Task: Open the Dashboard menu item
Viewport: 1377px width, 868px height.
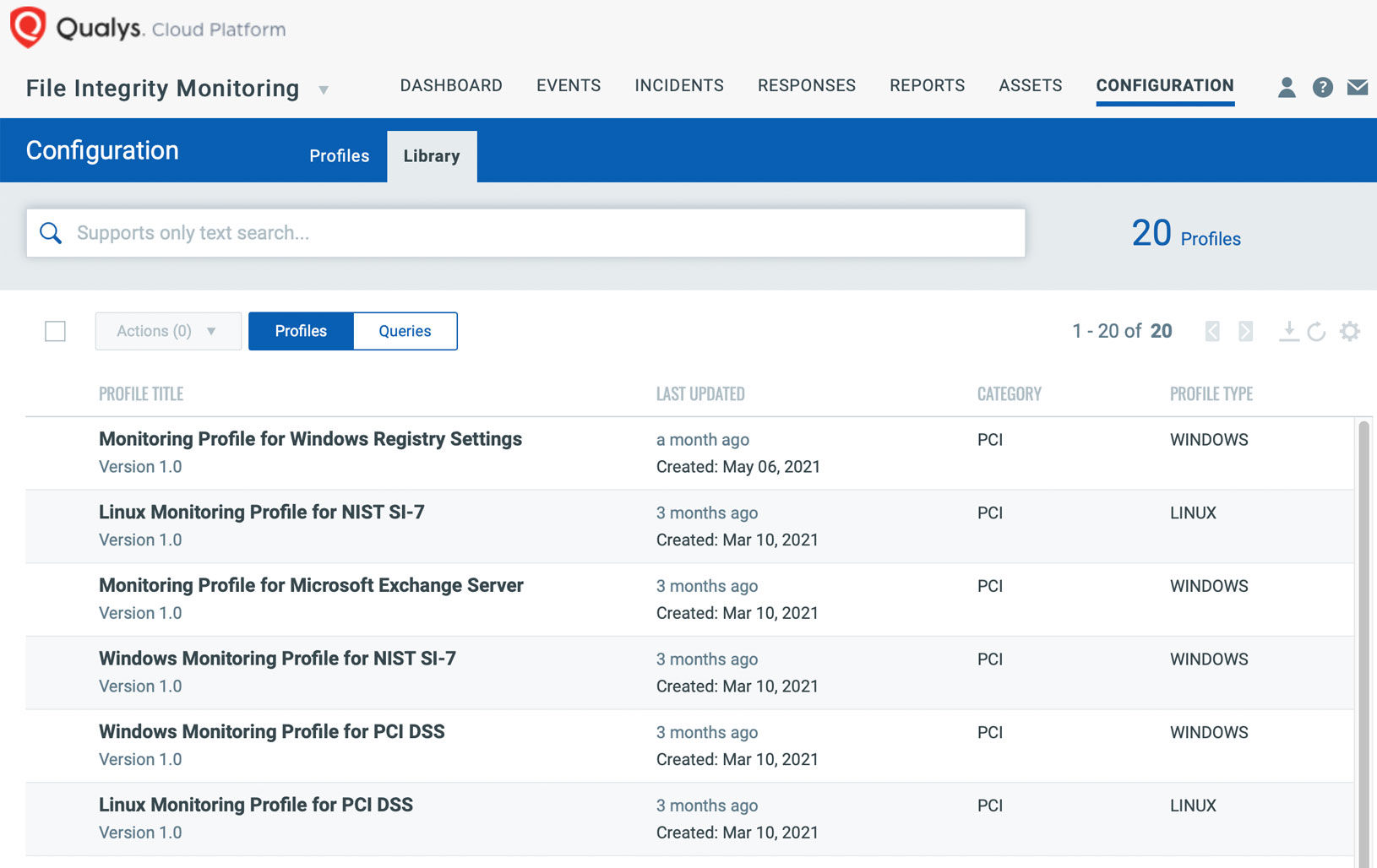Action: click(451, 85)
